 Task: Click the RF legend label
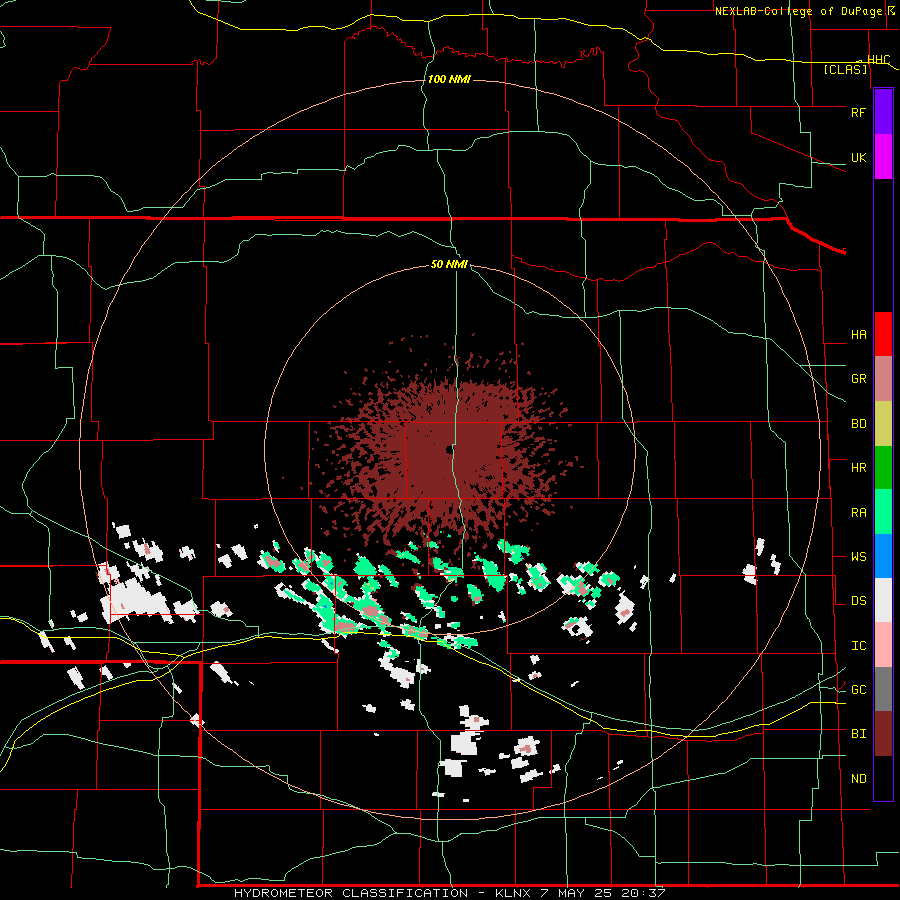click(x=858, y=112)
